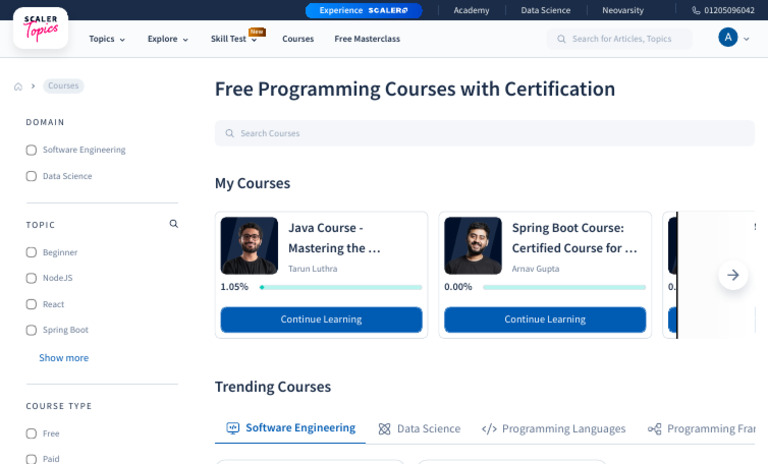Click the Experience Scaler button
Viewport: 768px width, 464px height.
pyautogui.click(x=363, y=10)
